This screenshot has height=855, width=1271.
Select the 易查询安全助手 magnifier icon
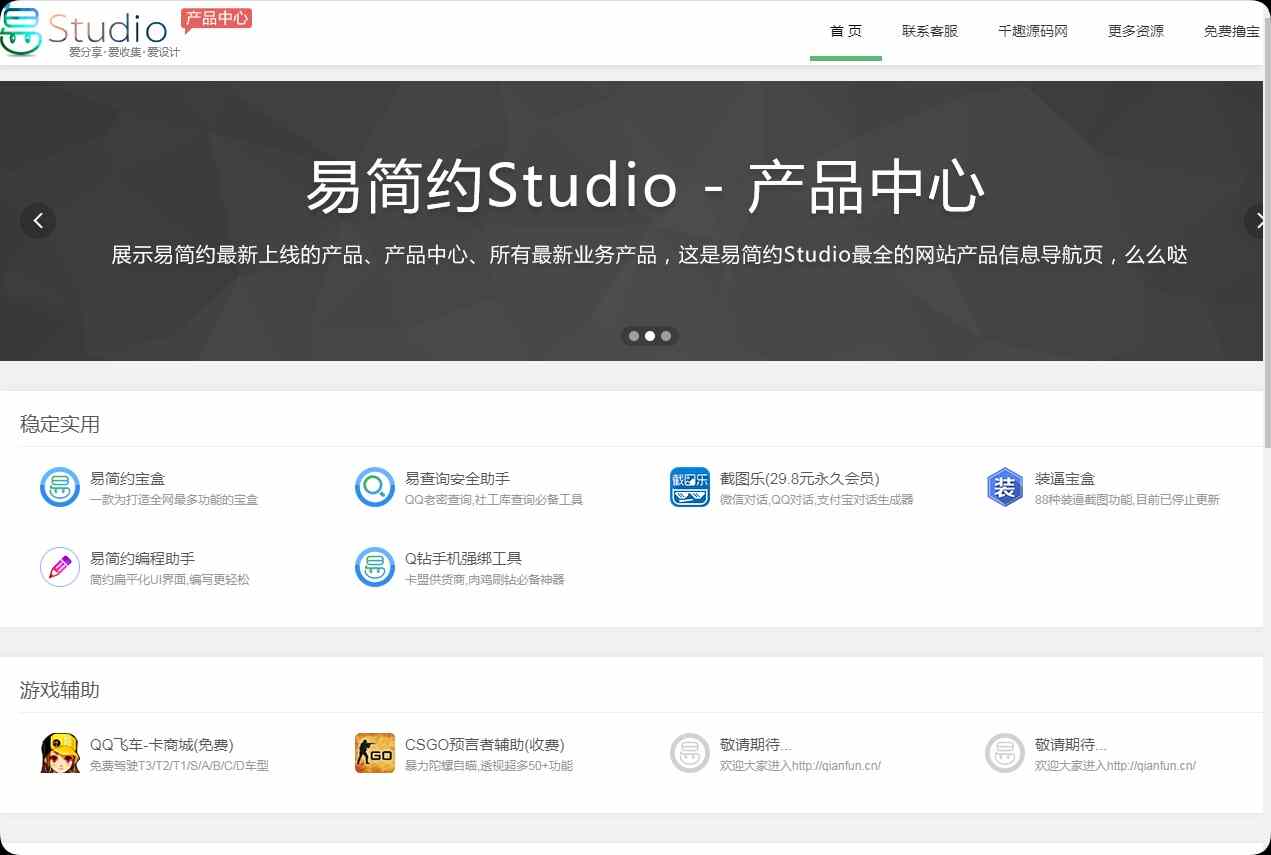click(374, 487)
